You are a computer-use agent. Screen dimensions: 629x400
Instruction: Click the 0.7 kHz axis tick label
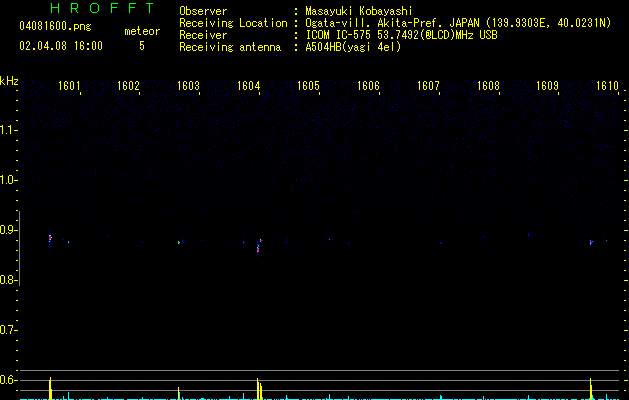[x=8, y=330]
